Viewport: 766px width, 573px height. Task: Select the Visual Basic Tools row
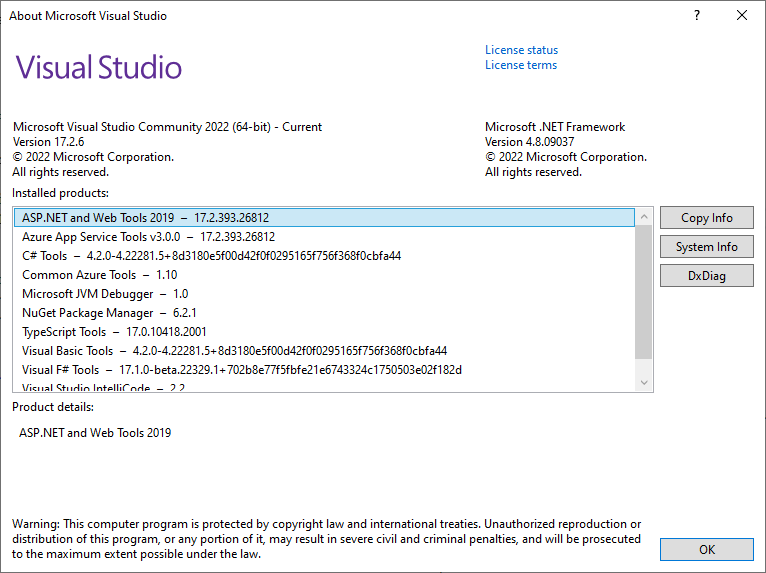(324, 351)
